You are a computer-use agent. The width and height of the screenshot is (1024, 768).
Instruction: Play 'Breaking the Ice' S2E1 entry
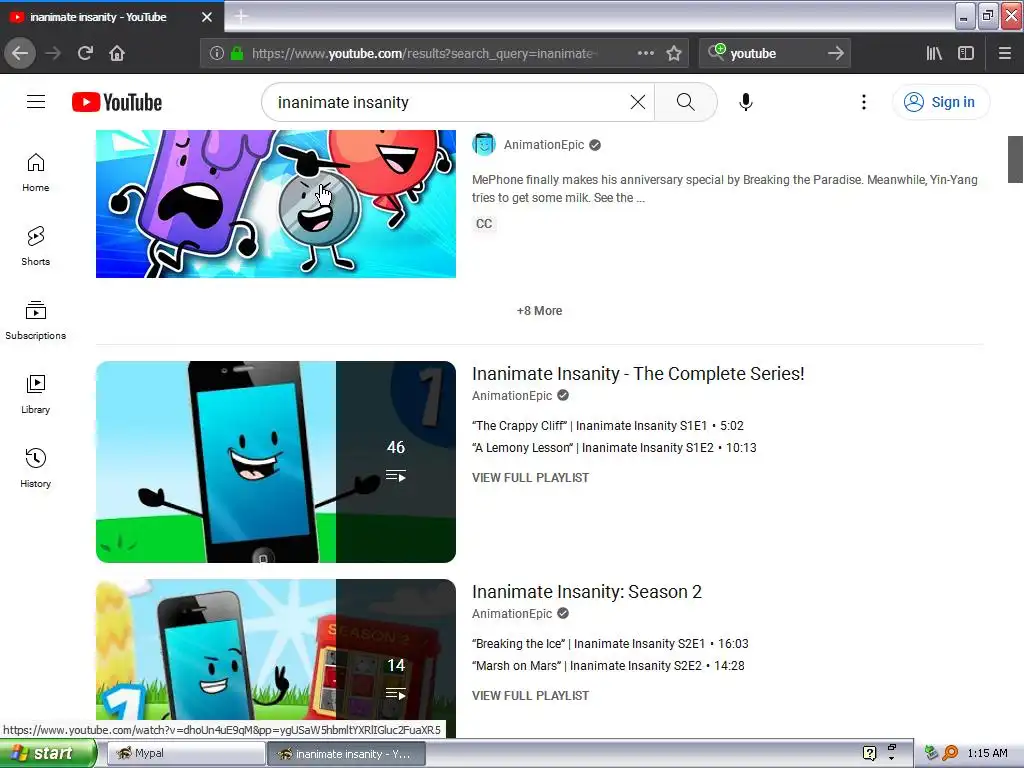coord(610,644)
